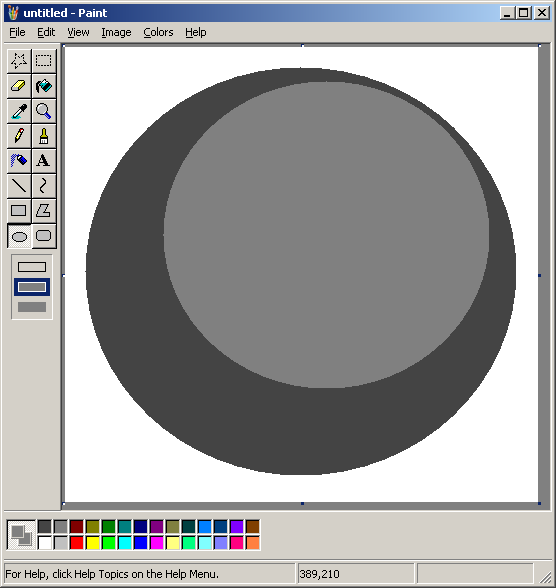The height and width of the screenshot is (588, 556).
Task: Open the File menu
Action: pos(17,32)
